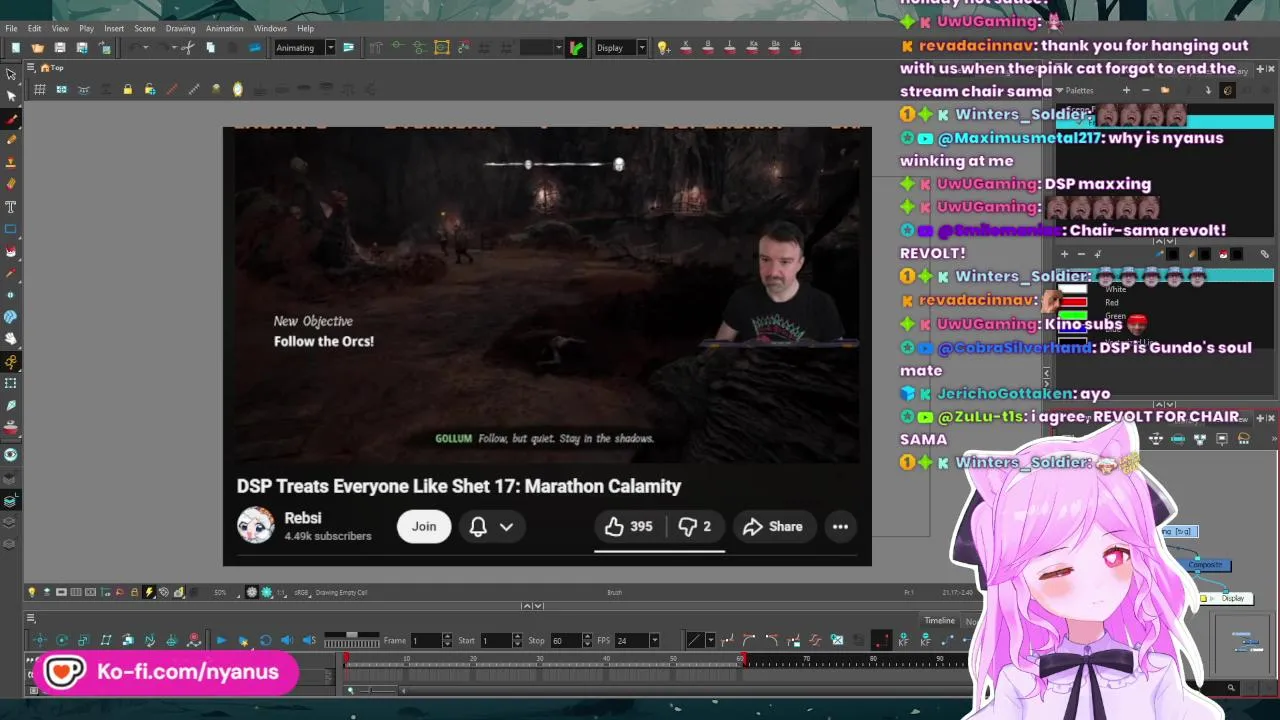Expand the bell notifications chevron
Screen dimensions: 1280x720
pyautogui.click(x=506, y=527)
